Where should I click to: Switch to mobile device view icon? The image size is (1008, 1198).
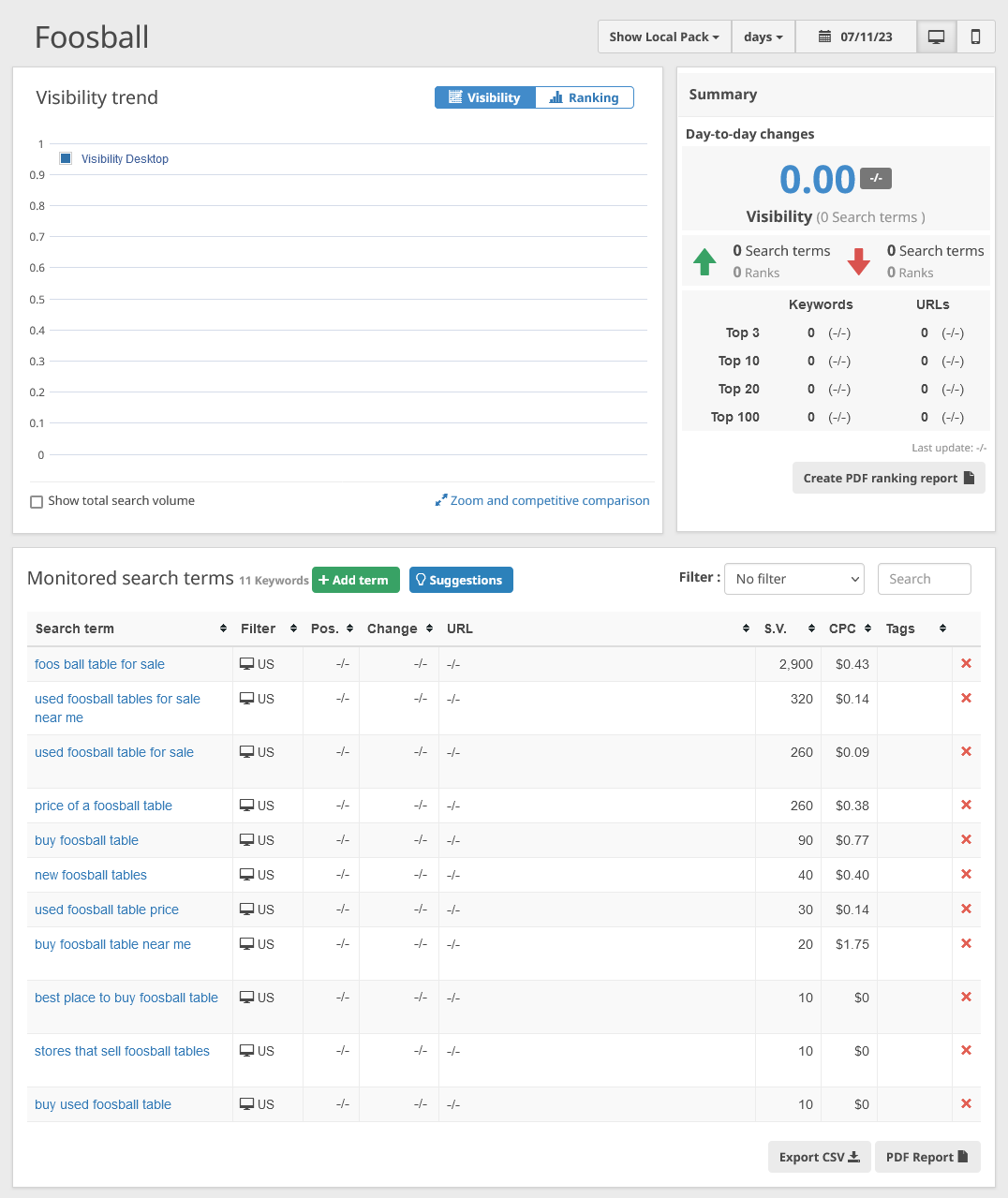[975, 37]
